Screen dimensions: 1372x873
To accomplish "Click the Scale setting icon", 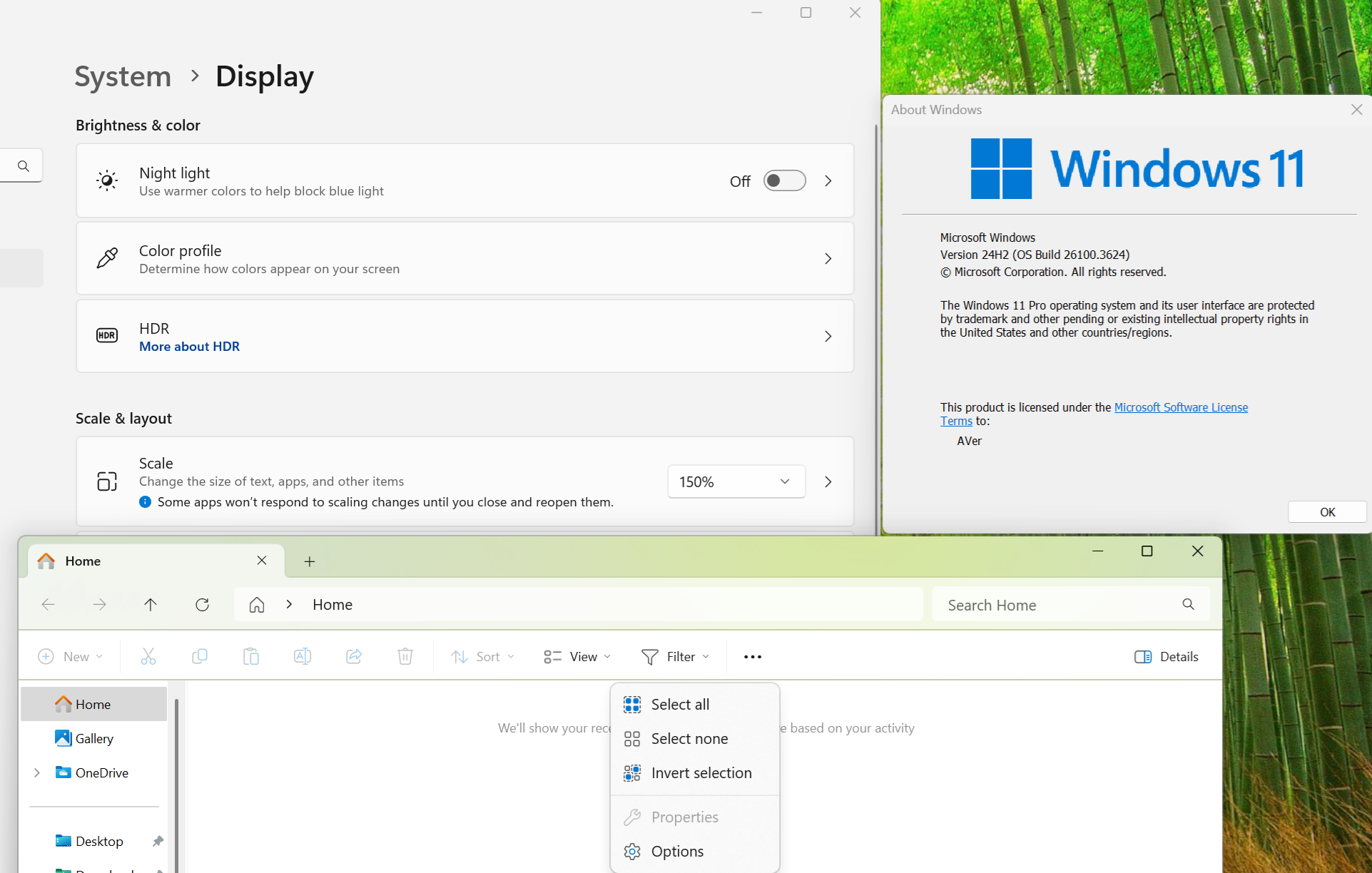I will click(x=107, y=481).
